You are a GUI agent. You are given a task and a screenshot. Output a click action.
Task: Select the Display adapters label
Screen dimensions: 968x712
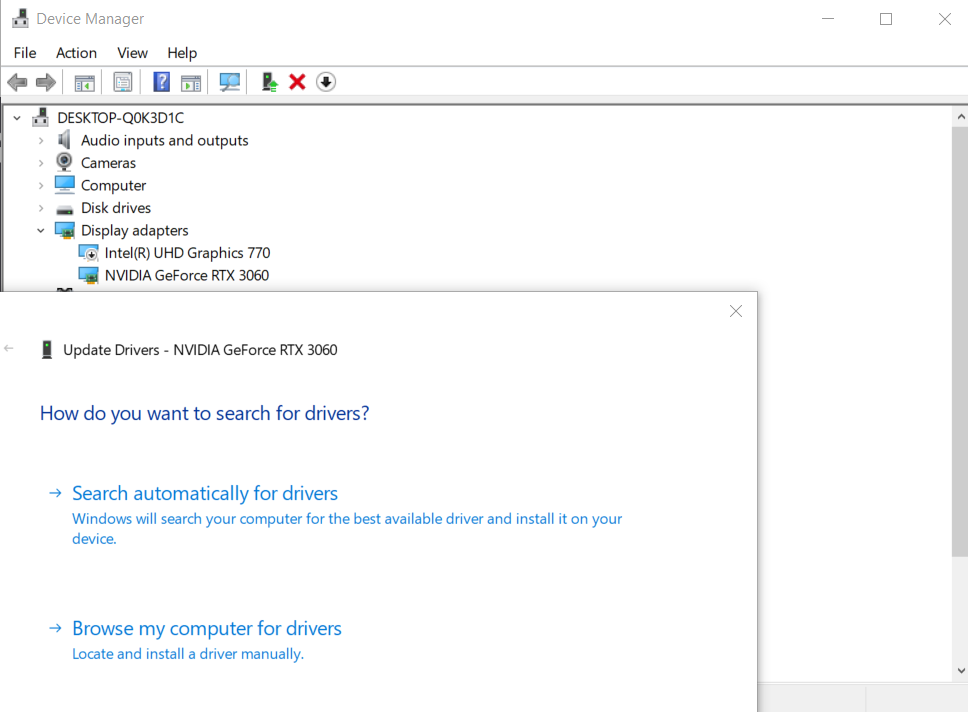pos(135,230)
